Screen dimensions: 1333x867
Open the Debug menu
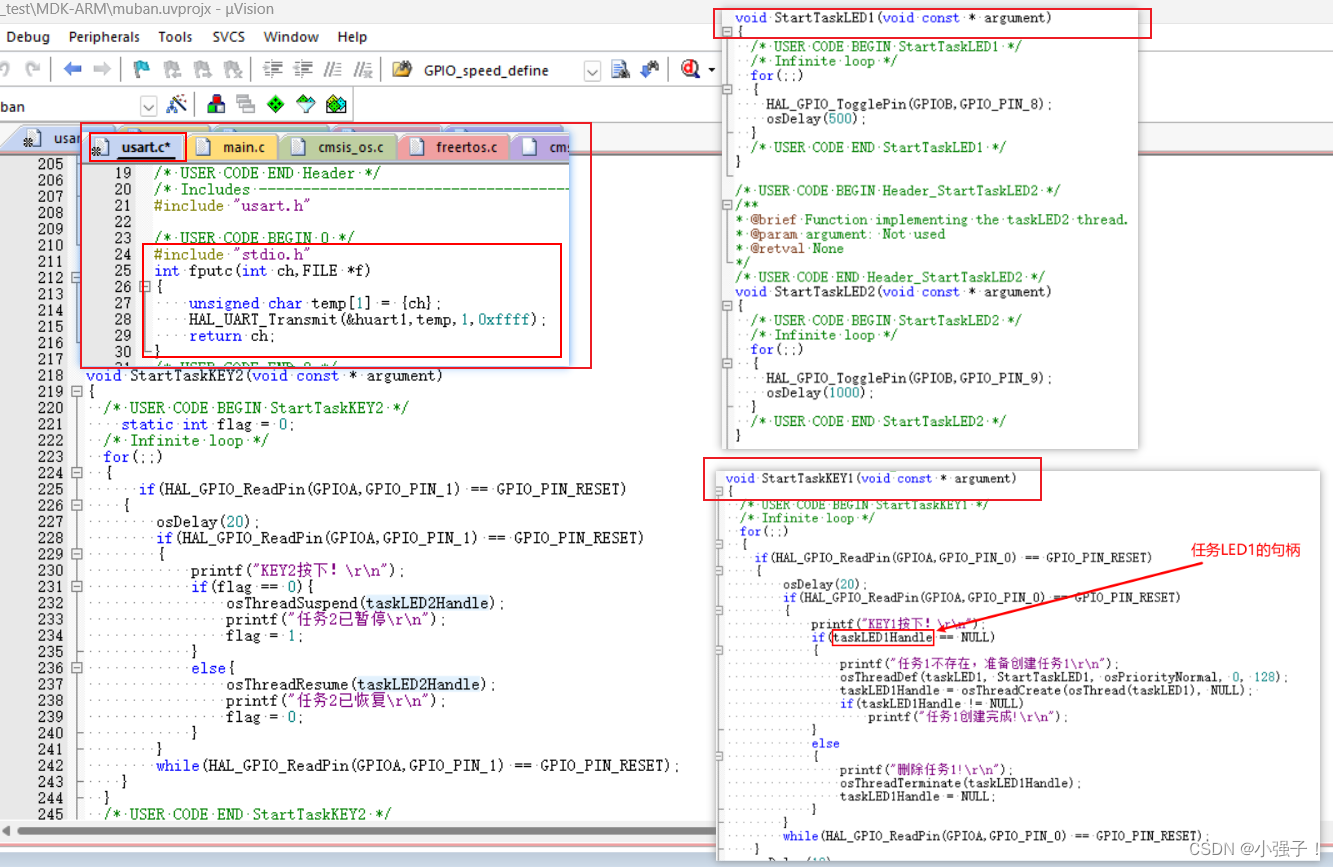[28, 36]
